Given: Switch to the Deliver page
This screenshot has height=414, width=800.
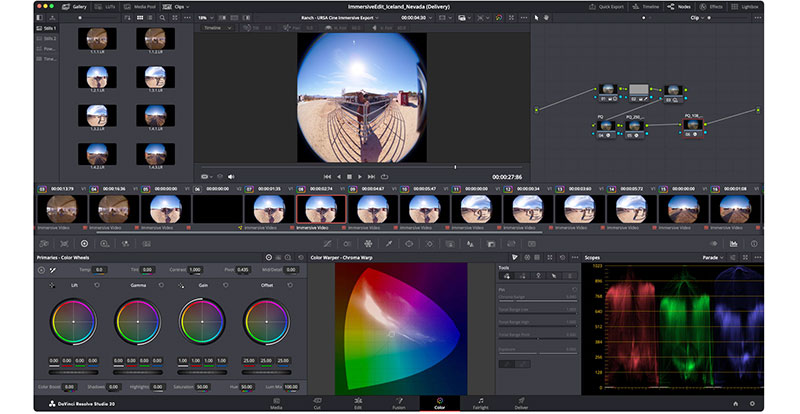Looking at the screenshot, I should 521,403.
